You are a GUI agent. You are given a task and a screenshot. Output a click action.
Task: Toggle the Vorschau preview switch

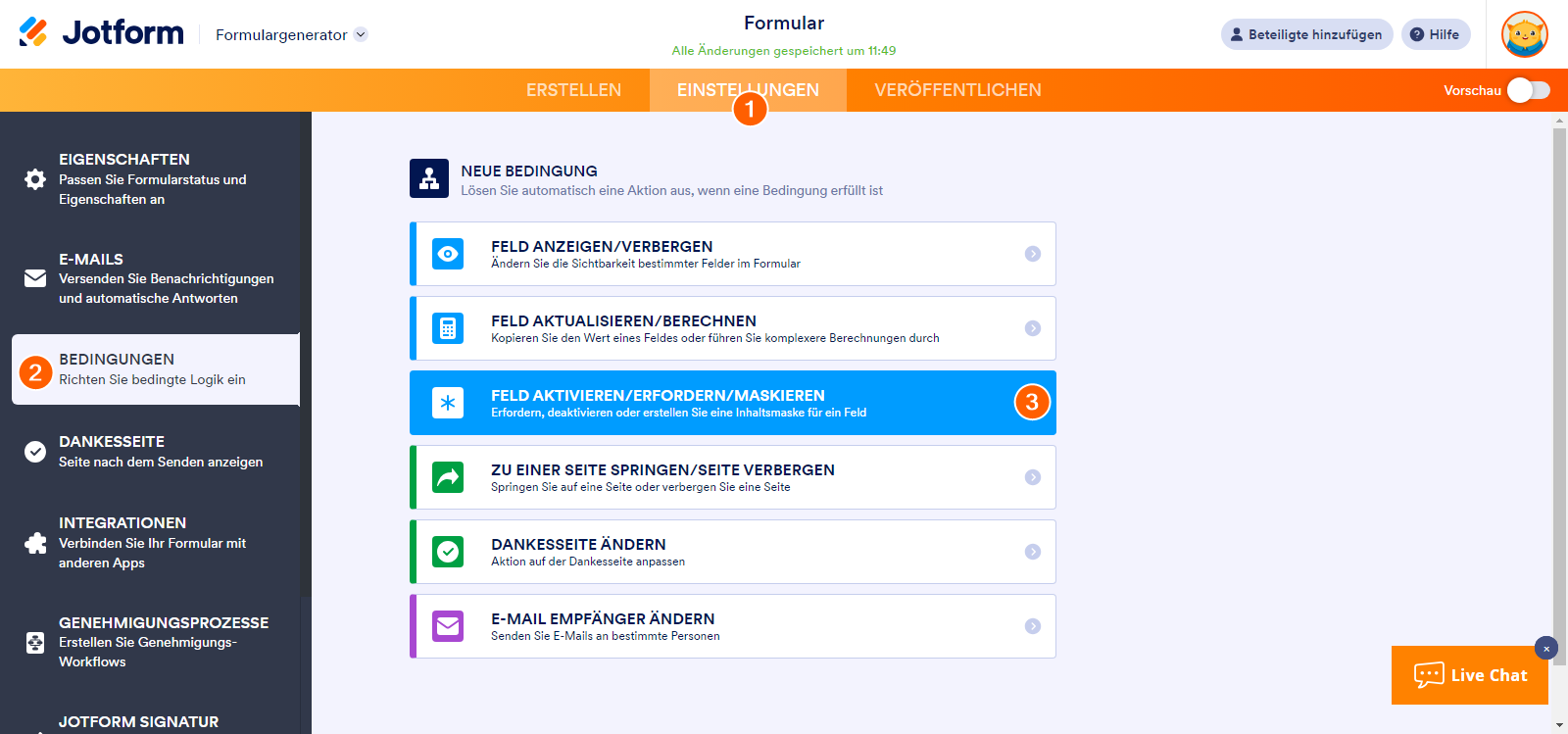[x=1528, y=90]
